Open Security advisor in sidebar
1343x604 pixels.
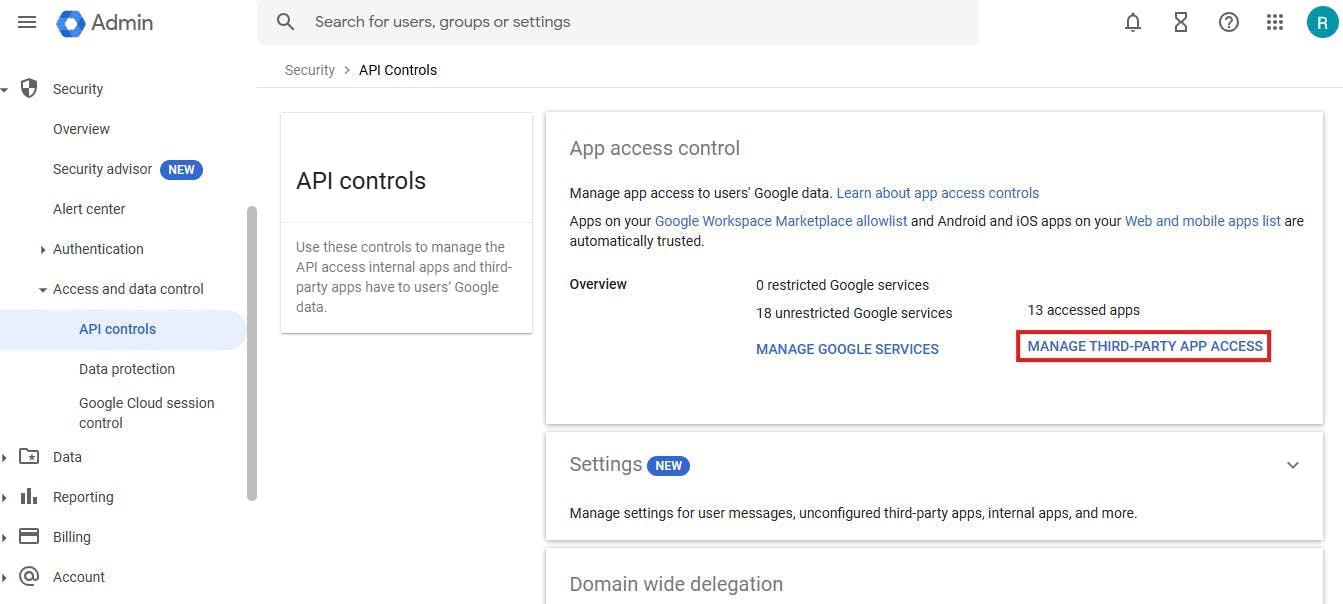coord(102,169)
